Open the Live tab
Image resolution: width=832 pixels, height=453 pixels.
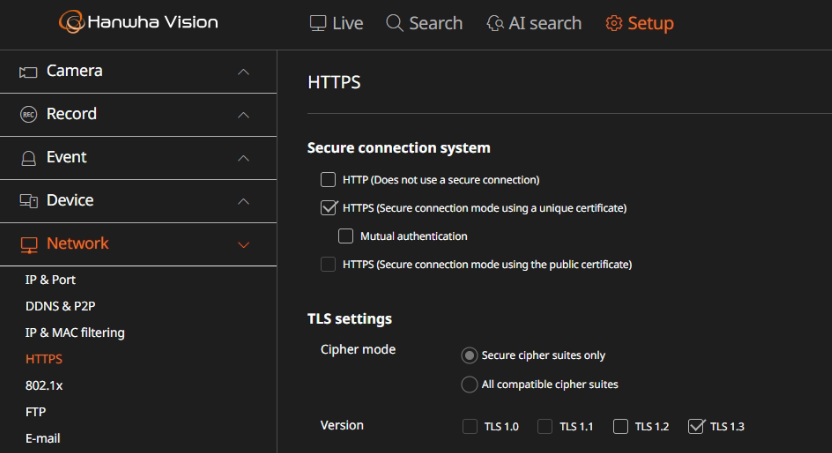tap(336, 23)
